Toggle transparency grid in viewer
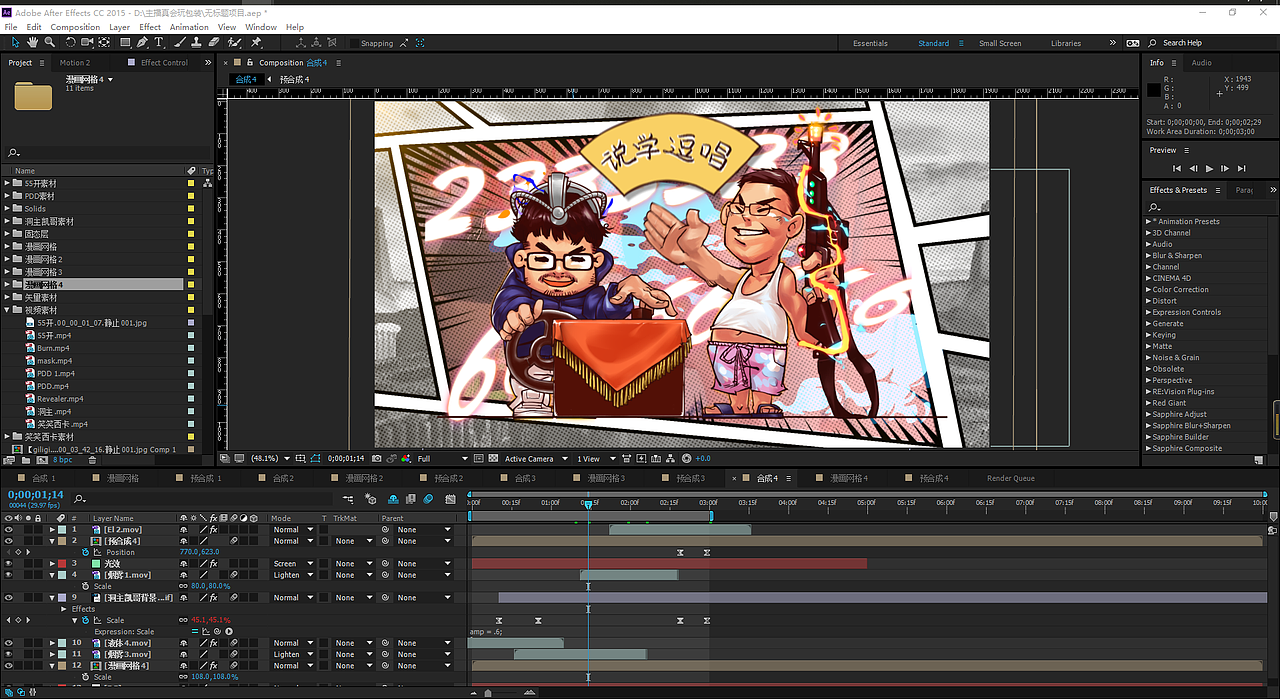The image size is (1280, 699). pyautogui.click(x=493, y=459)
